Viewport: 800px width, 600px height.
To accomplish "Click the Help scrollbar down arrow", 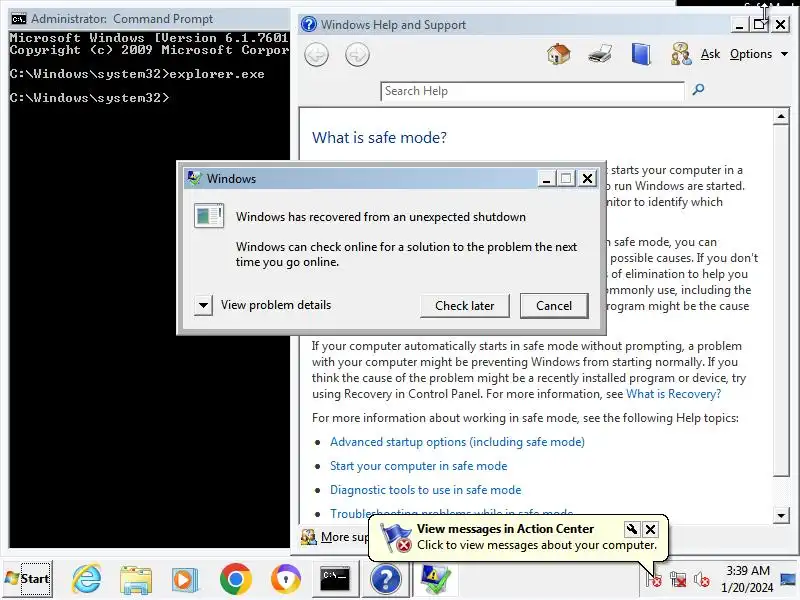I will coord(781,515).
